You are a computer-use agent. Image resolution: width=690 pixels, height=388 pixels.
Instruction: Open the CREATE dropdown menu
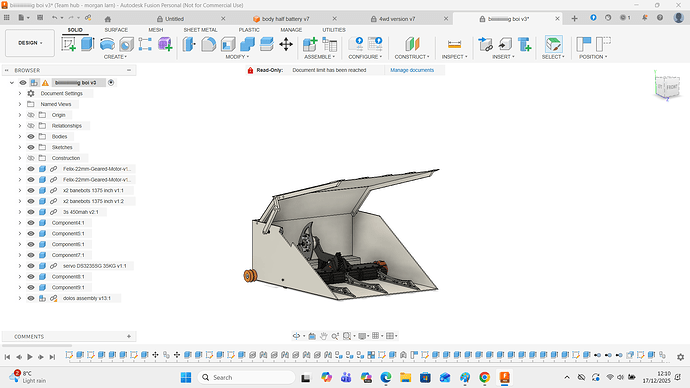[x=115, y=57]
